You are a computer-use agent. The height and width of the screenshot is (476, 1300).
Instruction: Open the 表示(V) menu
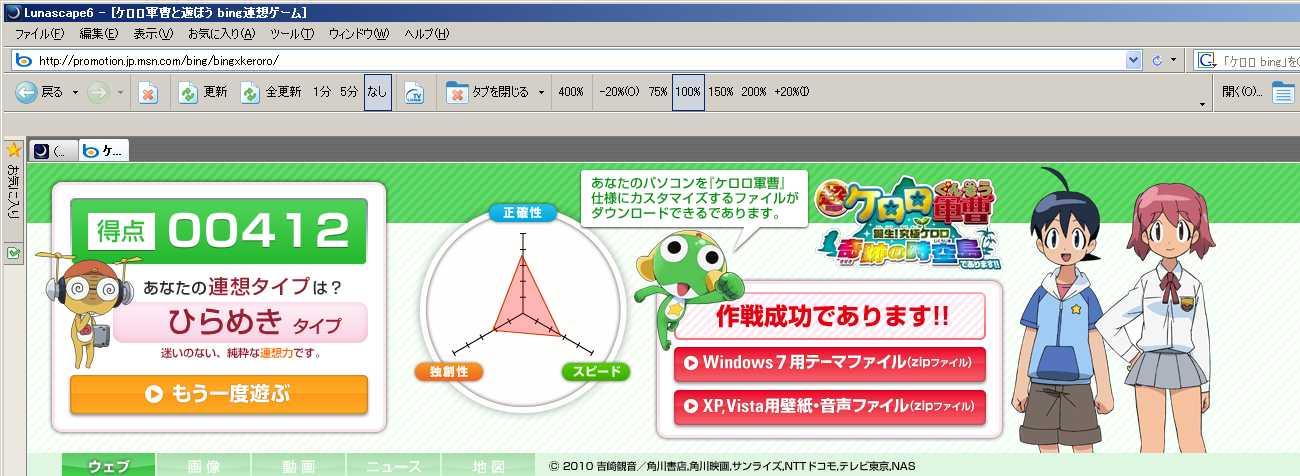(x=153, y=34)
